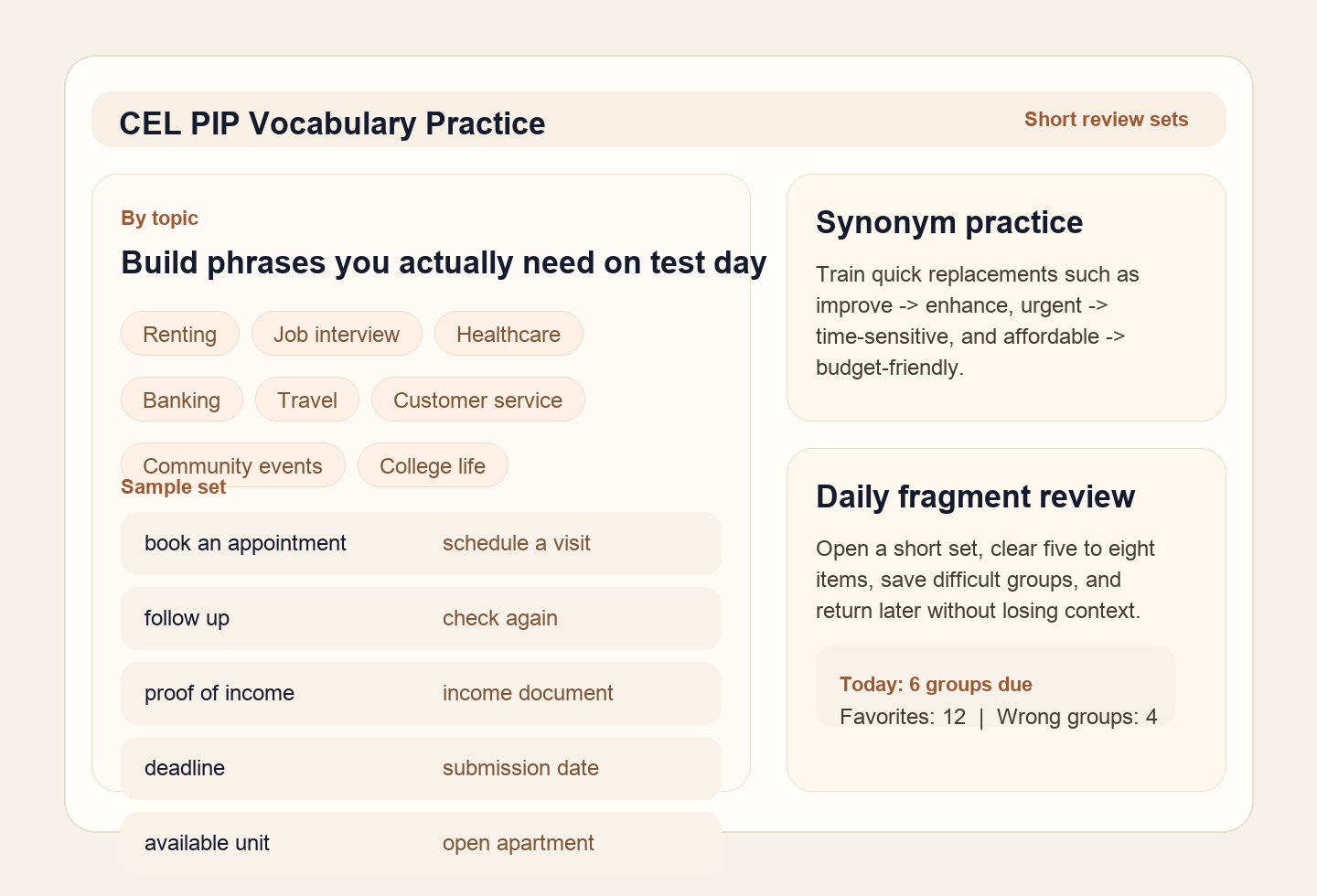Click the 'deadline' vocabulary row
Viewport: 1317px width, 896px height.
coord(421,768)
